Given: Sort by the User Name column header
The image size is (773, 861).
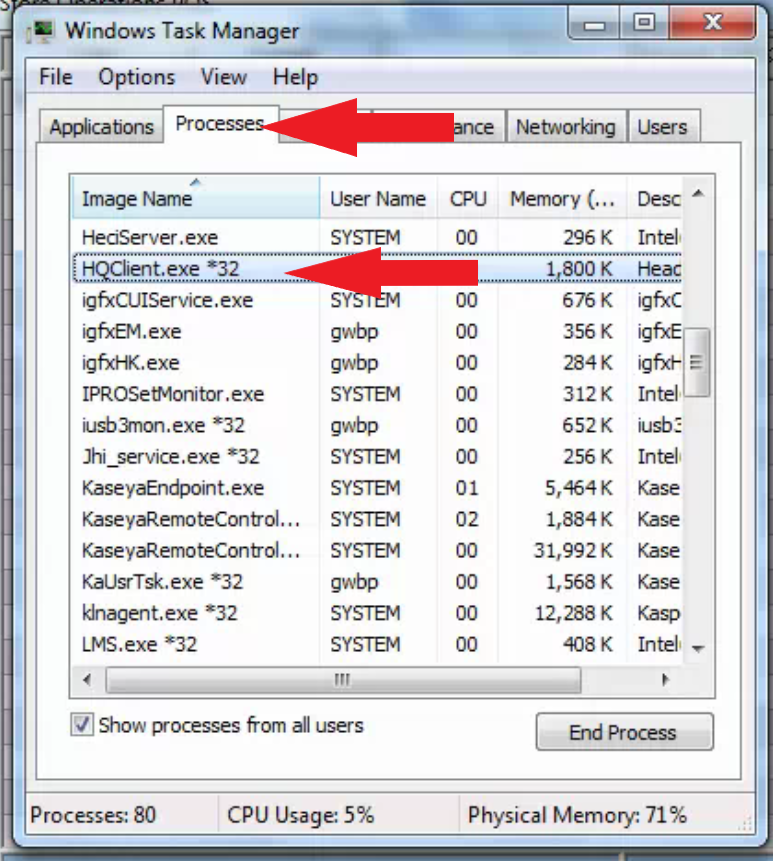Looking at the screenshot, I should tap(378, 198).
